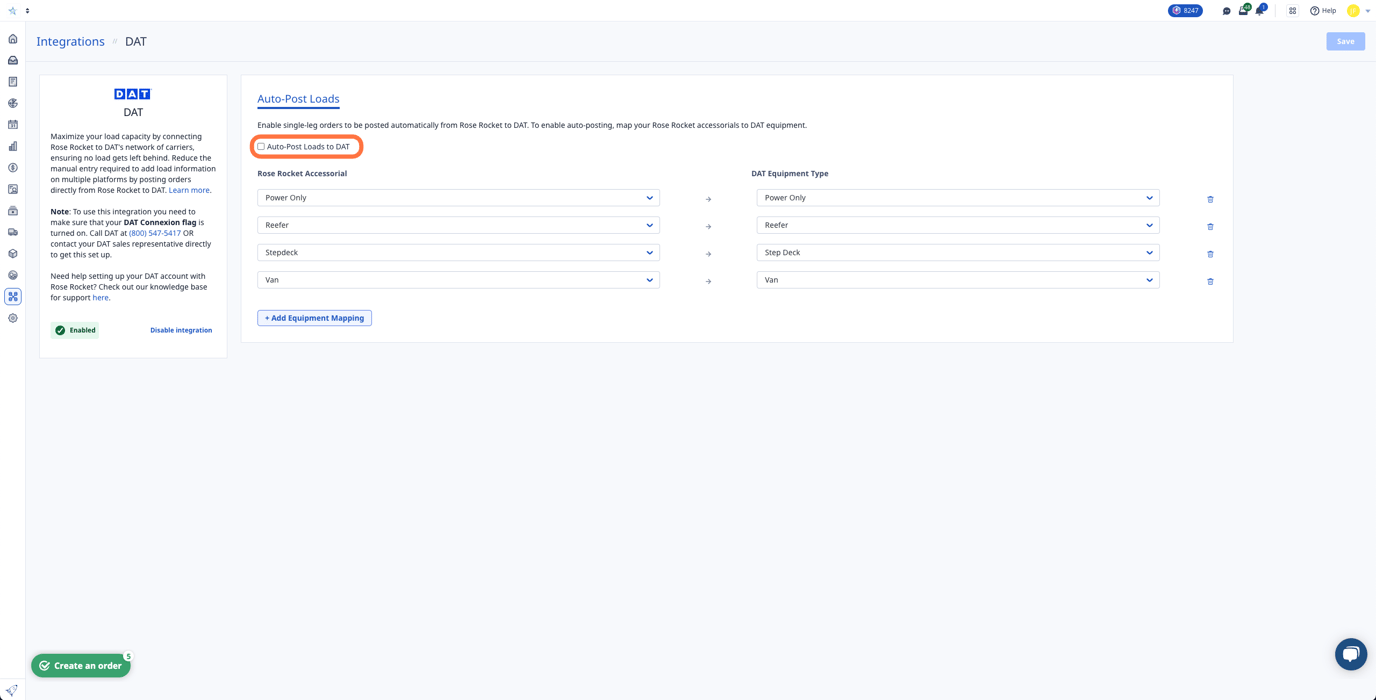Delete the Reefer equipment mapping row
Viewport: 1376px width, 700px height.
pyautogui.click(x=1210, y=226)
